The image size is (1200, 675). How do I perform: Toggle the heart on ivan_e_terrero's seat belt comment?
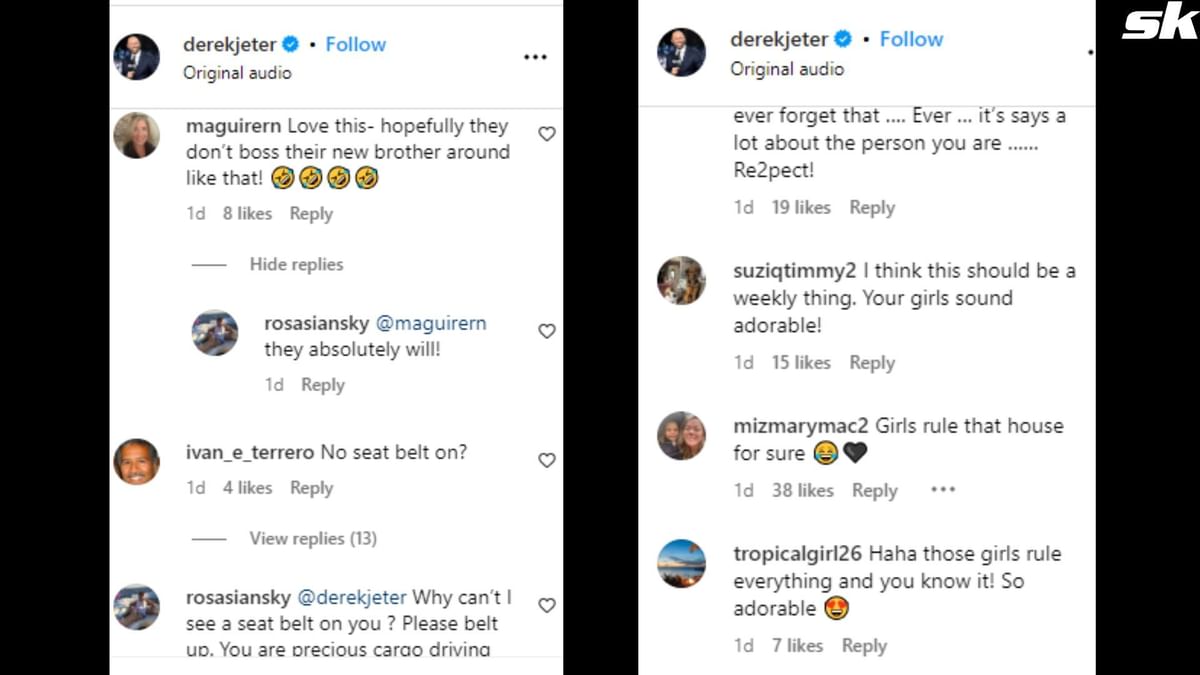546,461
